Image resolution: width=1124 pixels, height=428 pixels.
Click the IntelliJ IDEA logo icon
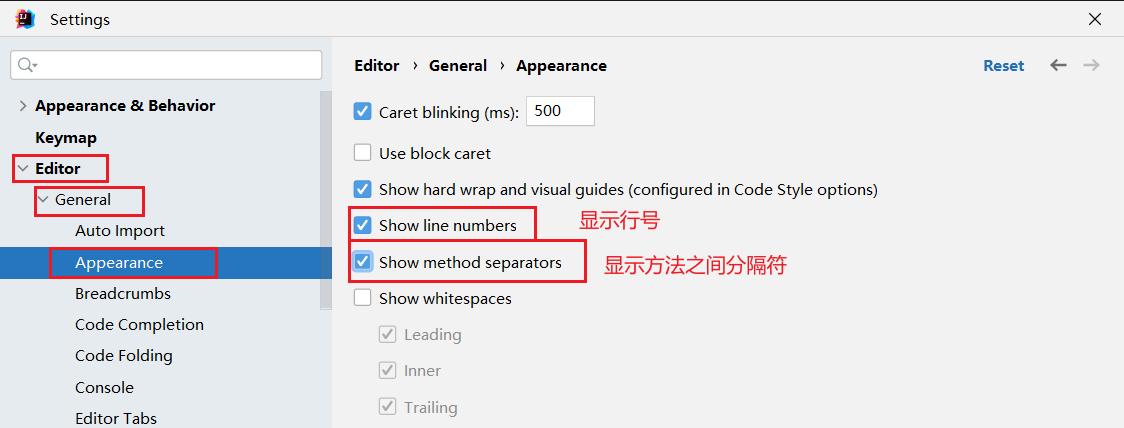25,19
